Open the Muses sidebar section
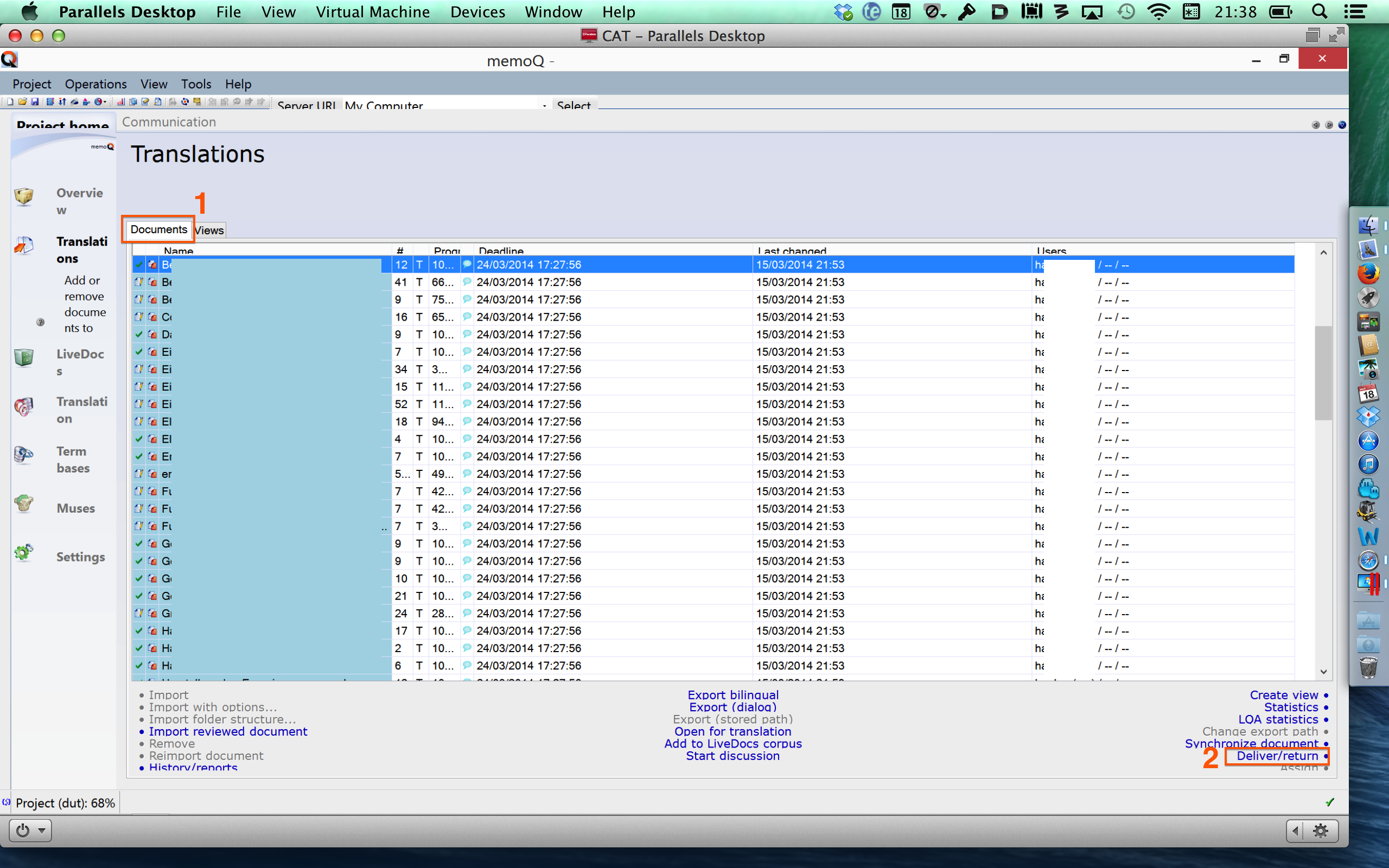The height and width of the screenshot is (868, 1389). coord(75,508)
